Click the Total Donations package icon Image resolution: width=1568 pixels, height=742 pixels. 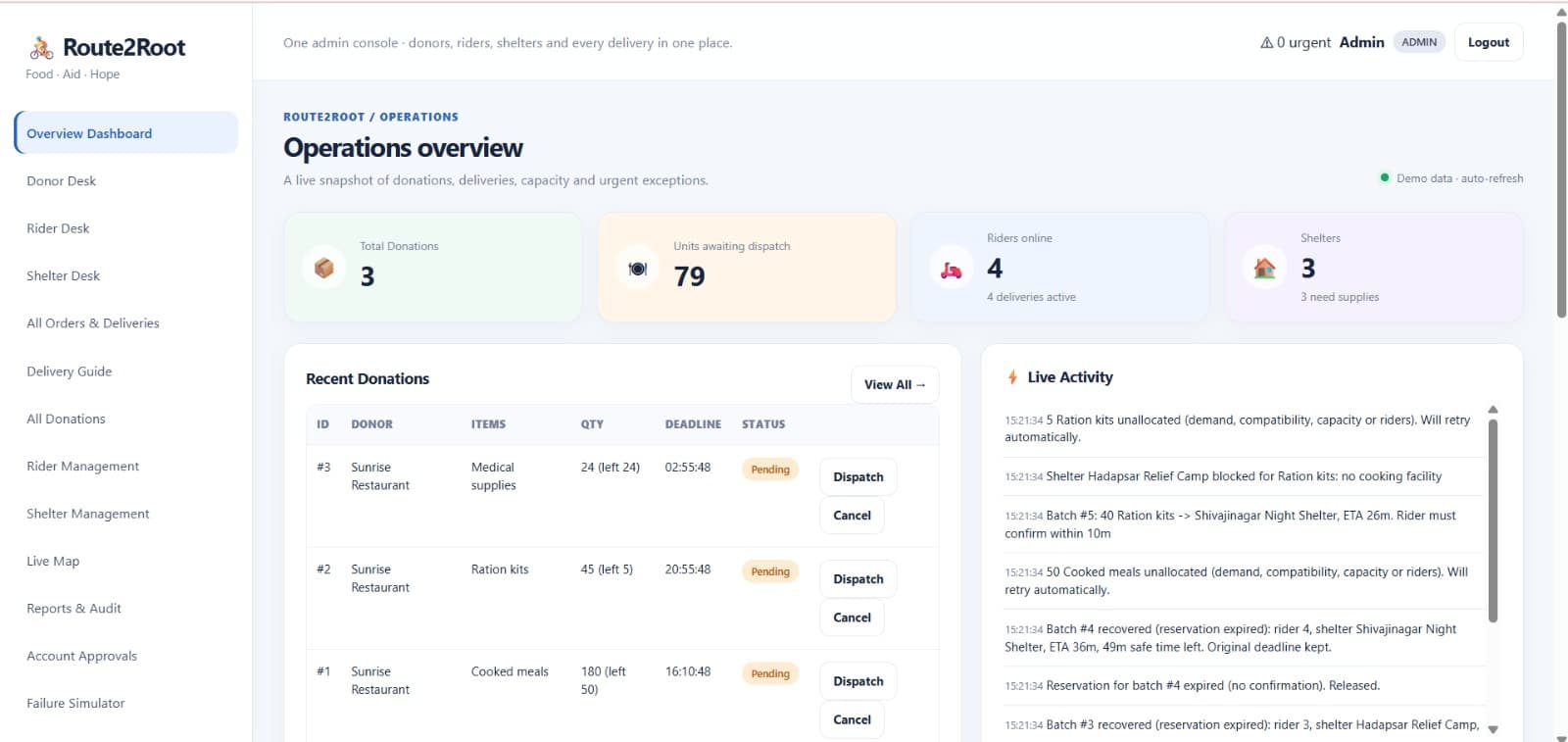coord(324,267)
